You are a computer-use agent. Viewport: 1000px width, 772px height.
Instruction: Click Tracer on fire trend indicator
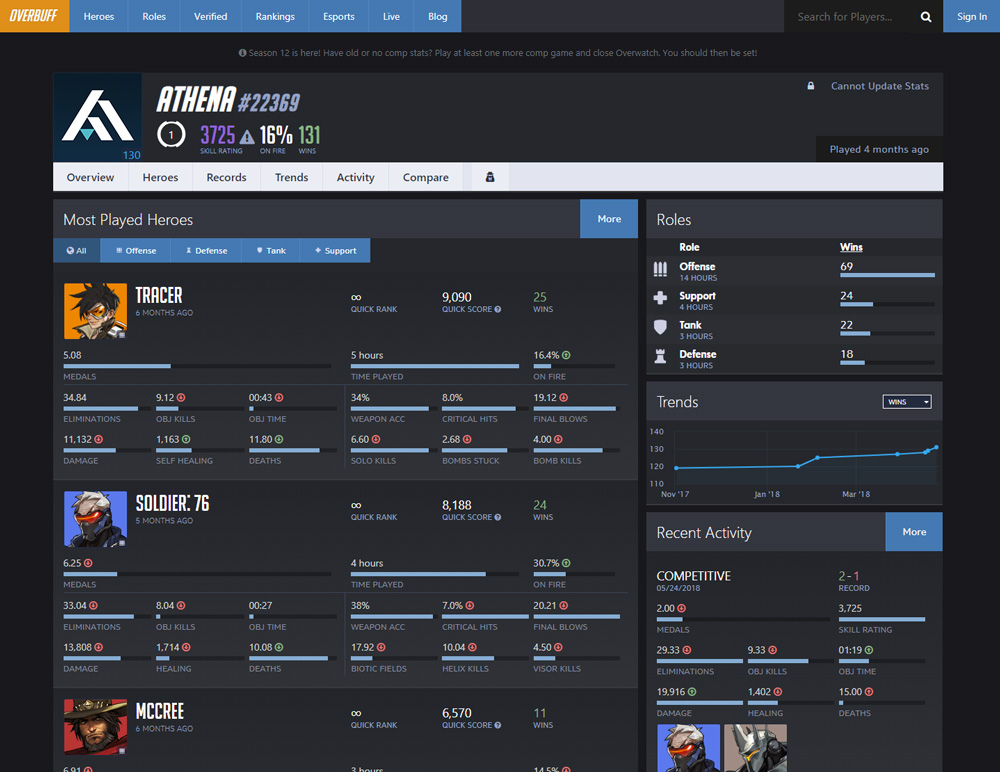tap(566, 355)
